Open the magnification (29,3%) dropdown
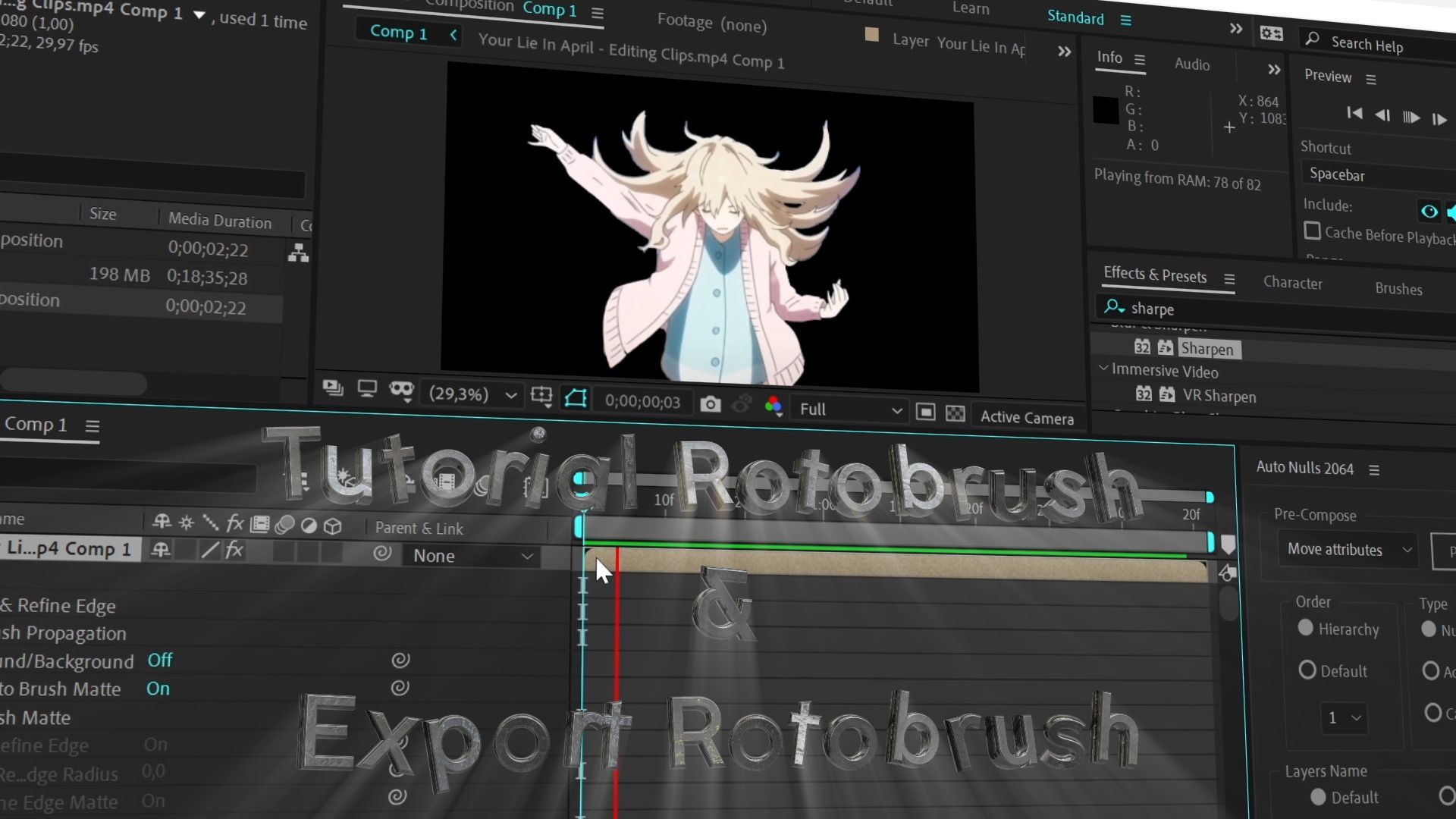1456x819 pixels. click(x=473, y=394)
